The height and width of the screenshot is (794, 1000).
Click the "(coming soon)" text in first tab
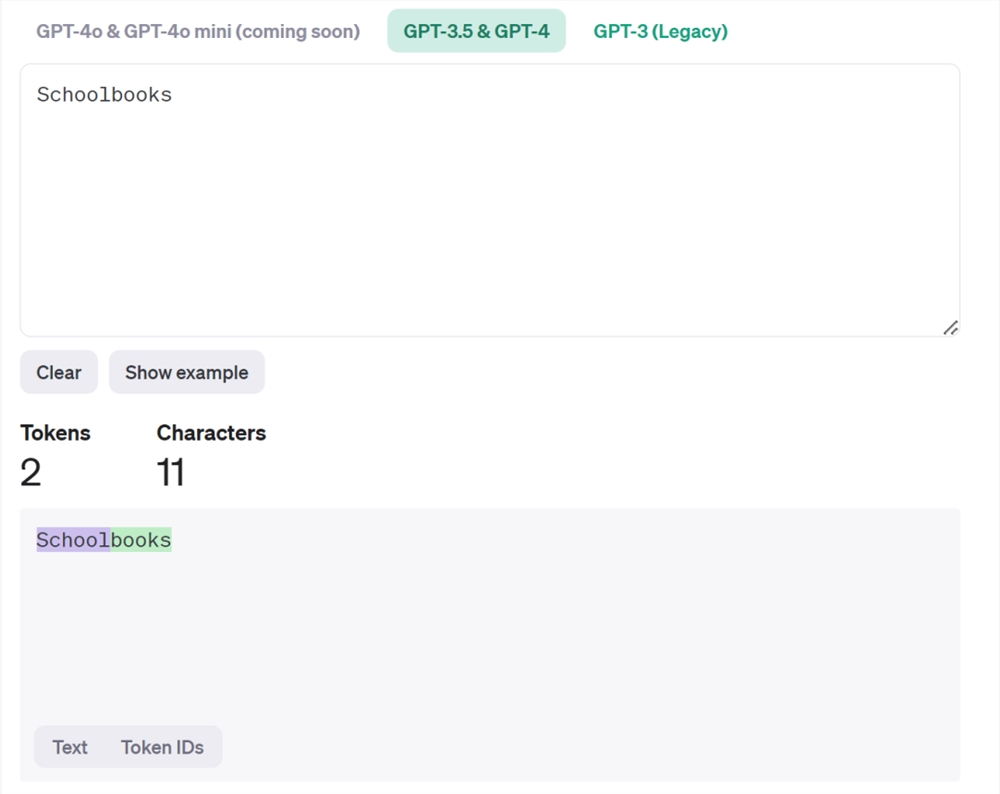pyautogui.click(x=298, y=31)
